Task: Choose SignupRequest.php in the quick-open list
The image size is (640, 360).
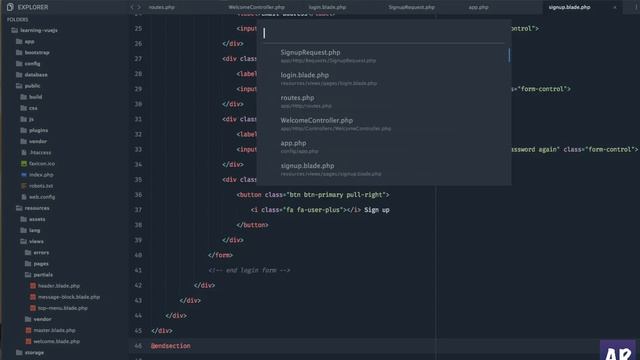Action: click(x=384, y=56)
